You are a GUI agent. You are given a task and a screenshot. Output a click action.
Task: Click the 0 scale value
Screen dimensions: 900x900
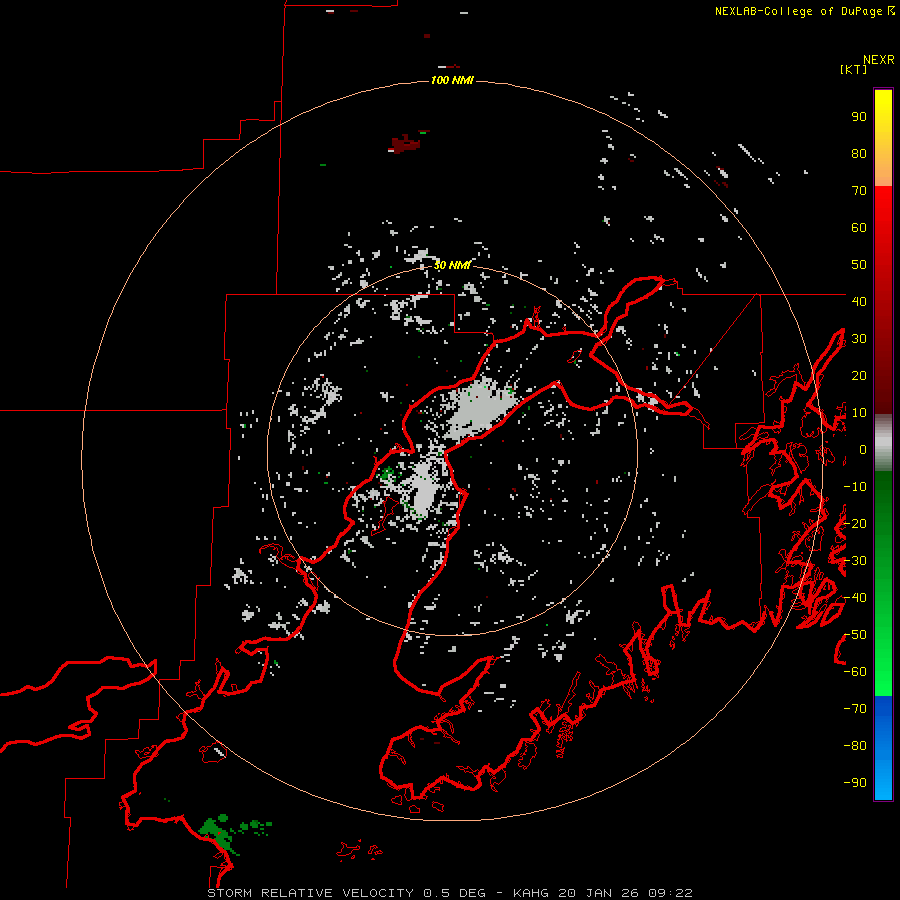pos(863,449)
